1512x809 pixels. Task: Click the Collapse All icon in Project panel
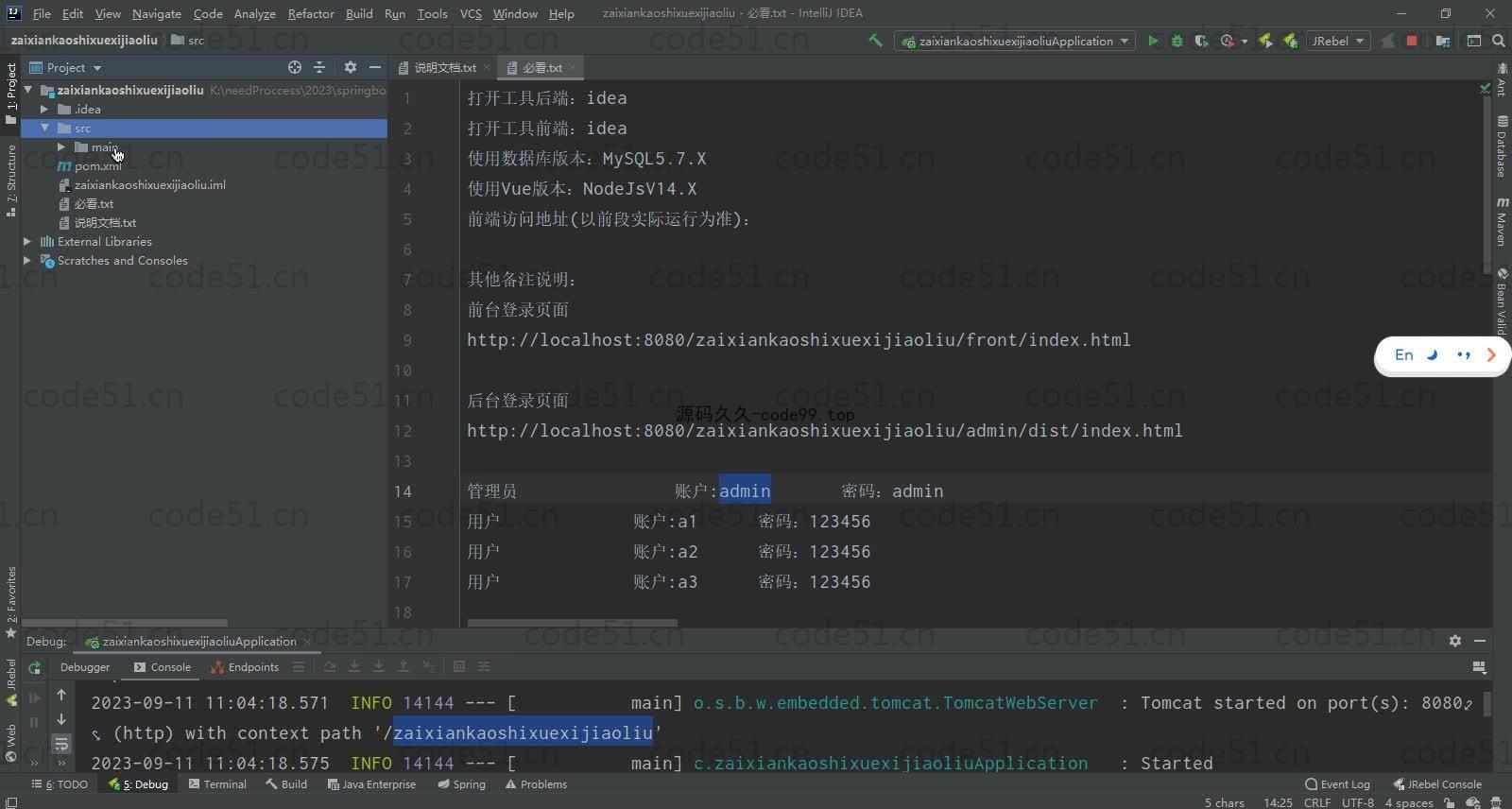(319, 67)
